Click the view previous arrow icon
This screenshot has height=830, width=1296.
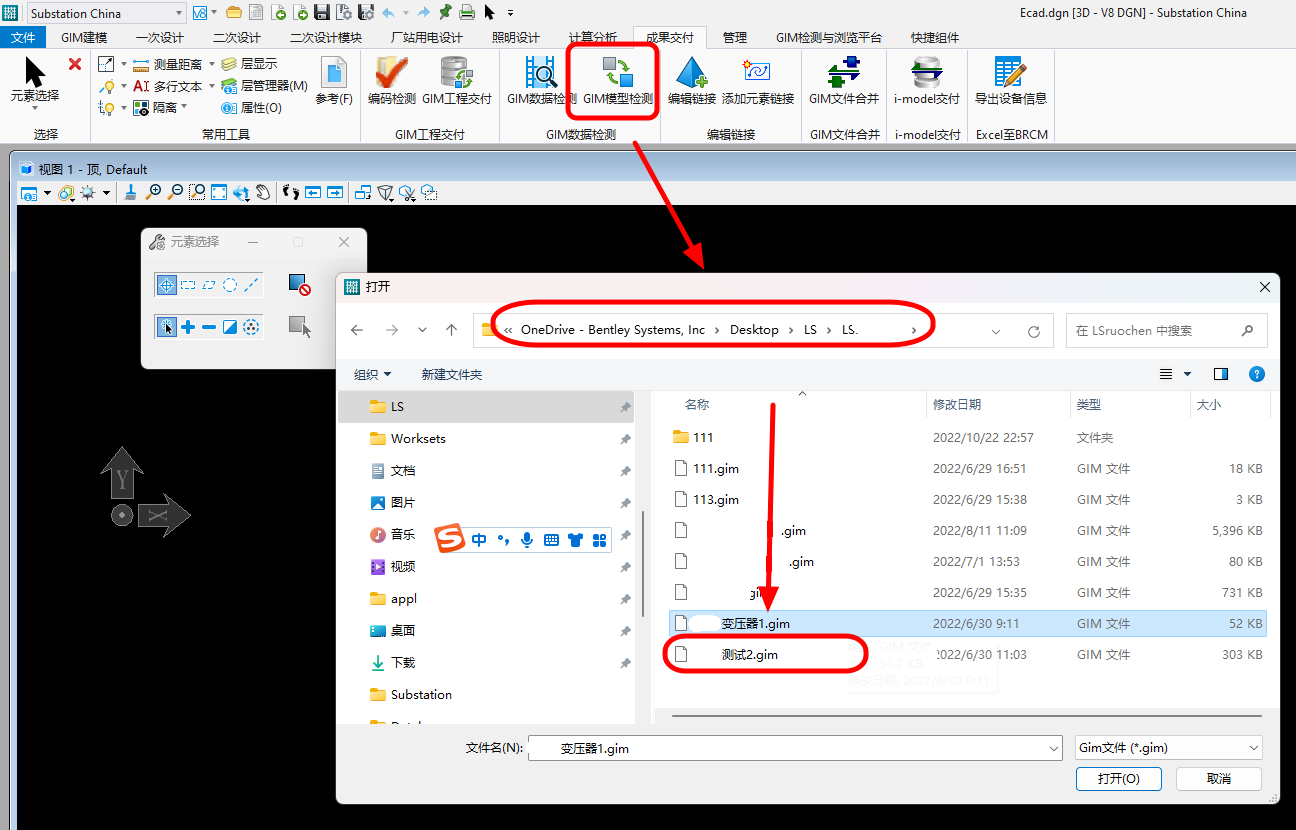(313, 192)
